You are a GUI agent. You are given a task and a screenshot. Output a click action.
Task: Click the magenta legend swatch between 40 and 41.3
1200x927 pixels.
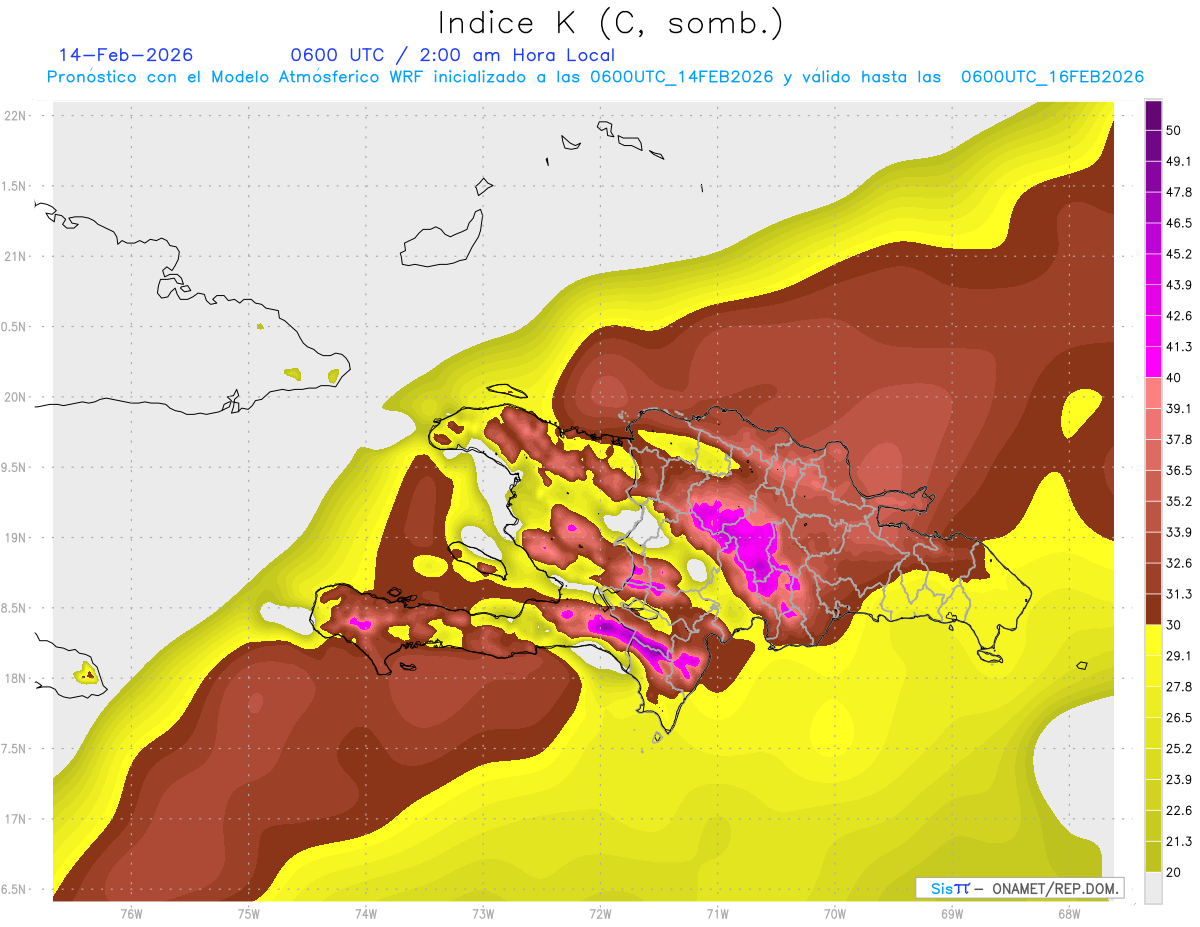(x=1153, y=362)
